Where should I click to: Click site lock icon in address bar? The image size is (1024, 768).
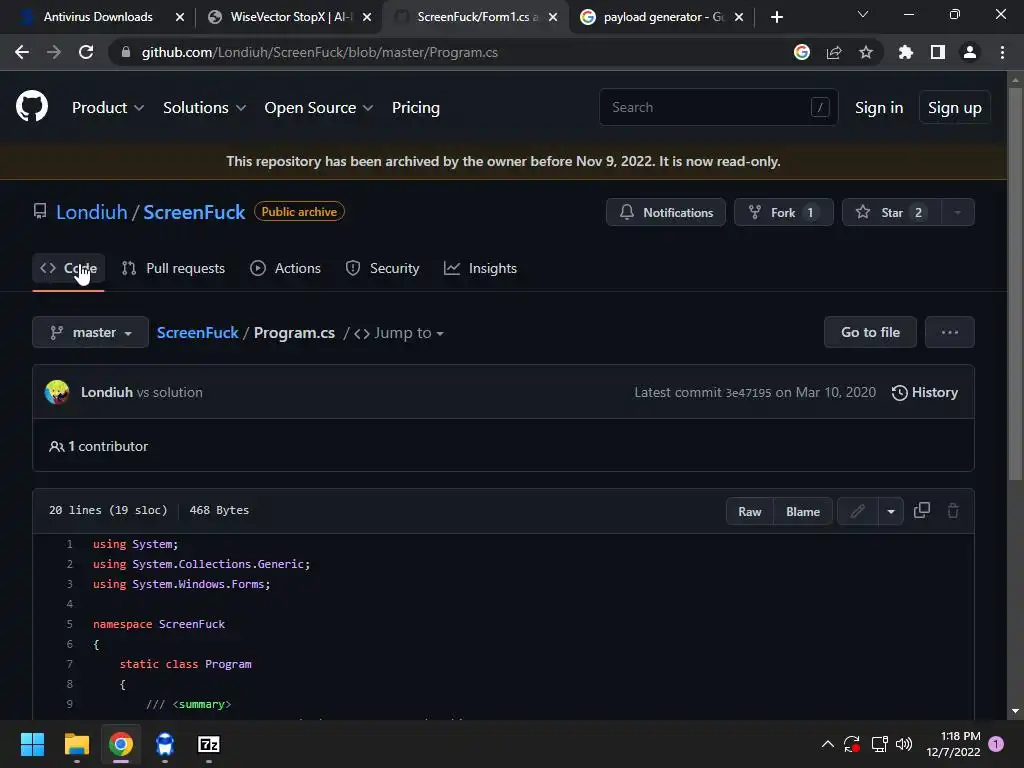click(x=126, y=52)
